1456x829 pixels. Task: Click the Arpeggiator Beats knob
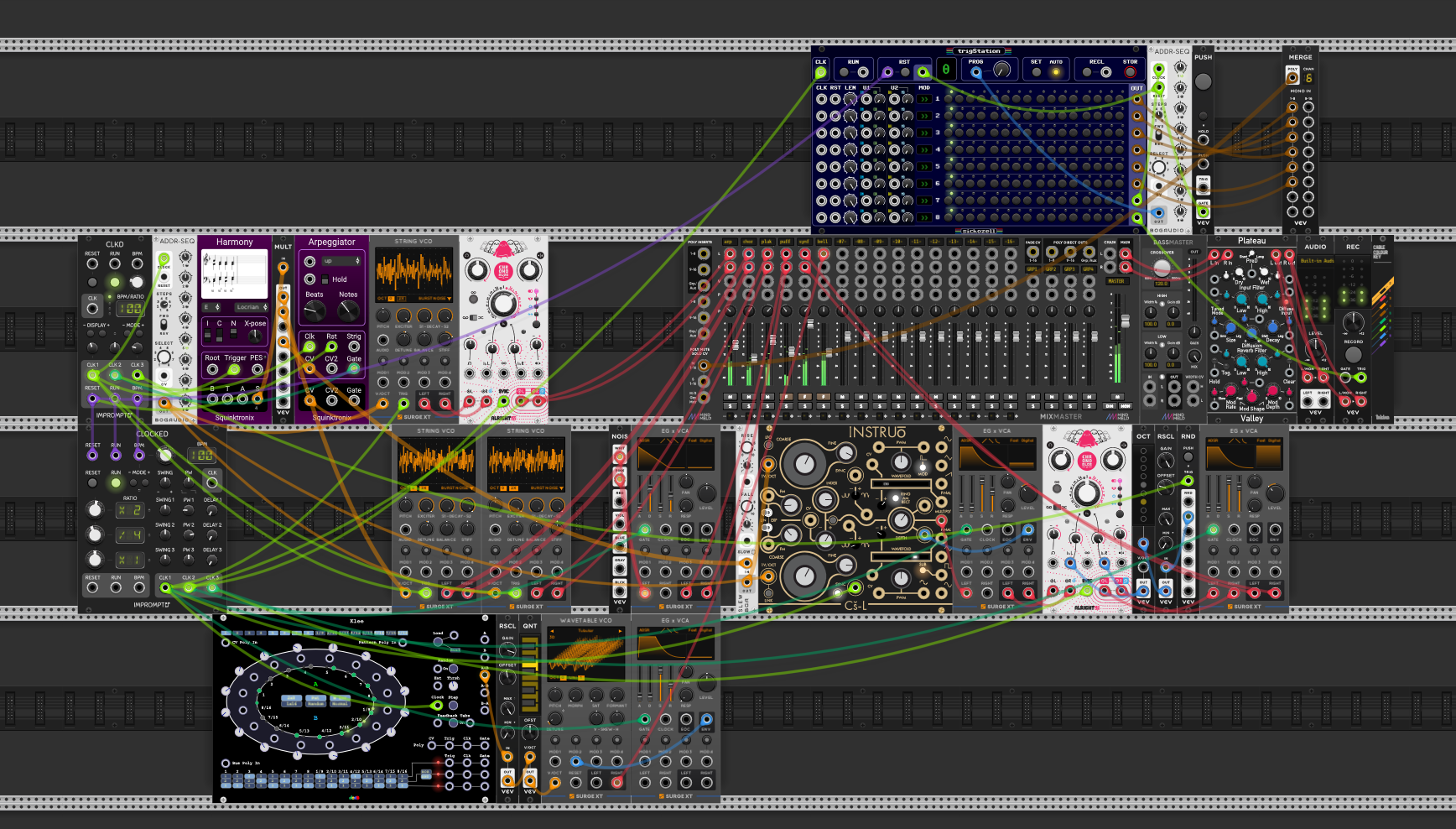click(x=314, y=310)
